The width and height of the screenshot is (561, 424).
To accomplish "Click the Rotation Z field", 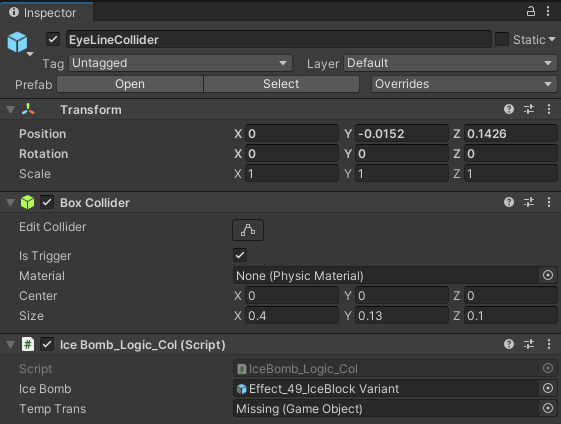I will [x=511, y=154].
